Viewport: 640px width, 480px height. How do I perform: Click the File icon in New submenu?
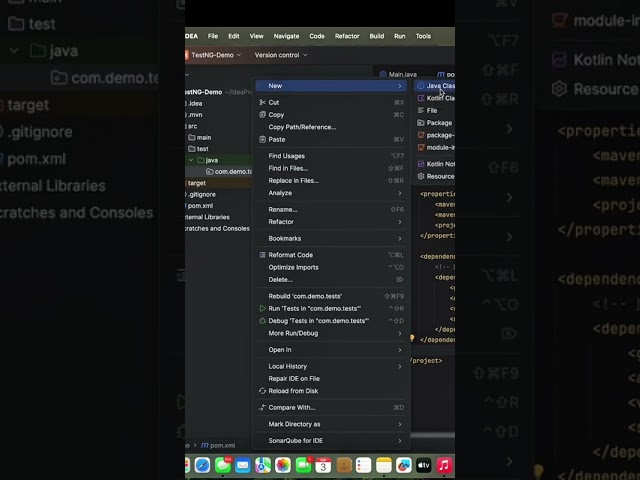coord(421,111)
